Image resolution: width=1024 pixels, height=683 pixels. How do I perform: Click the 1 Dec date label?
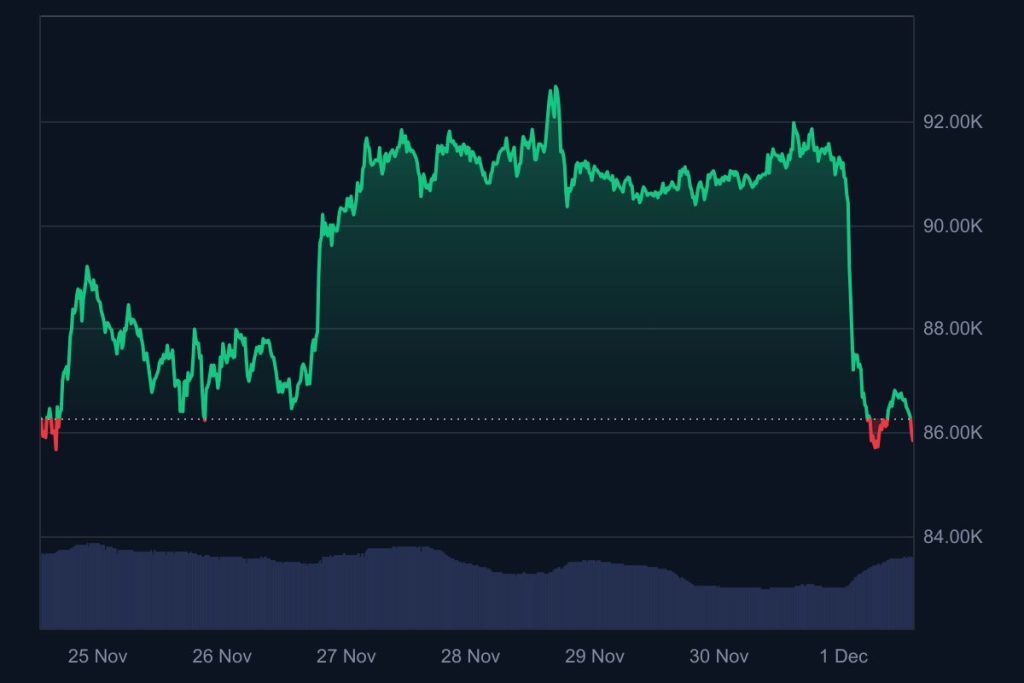(x=843, y=656)
